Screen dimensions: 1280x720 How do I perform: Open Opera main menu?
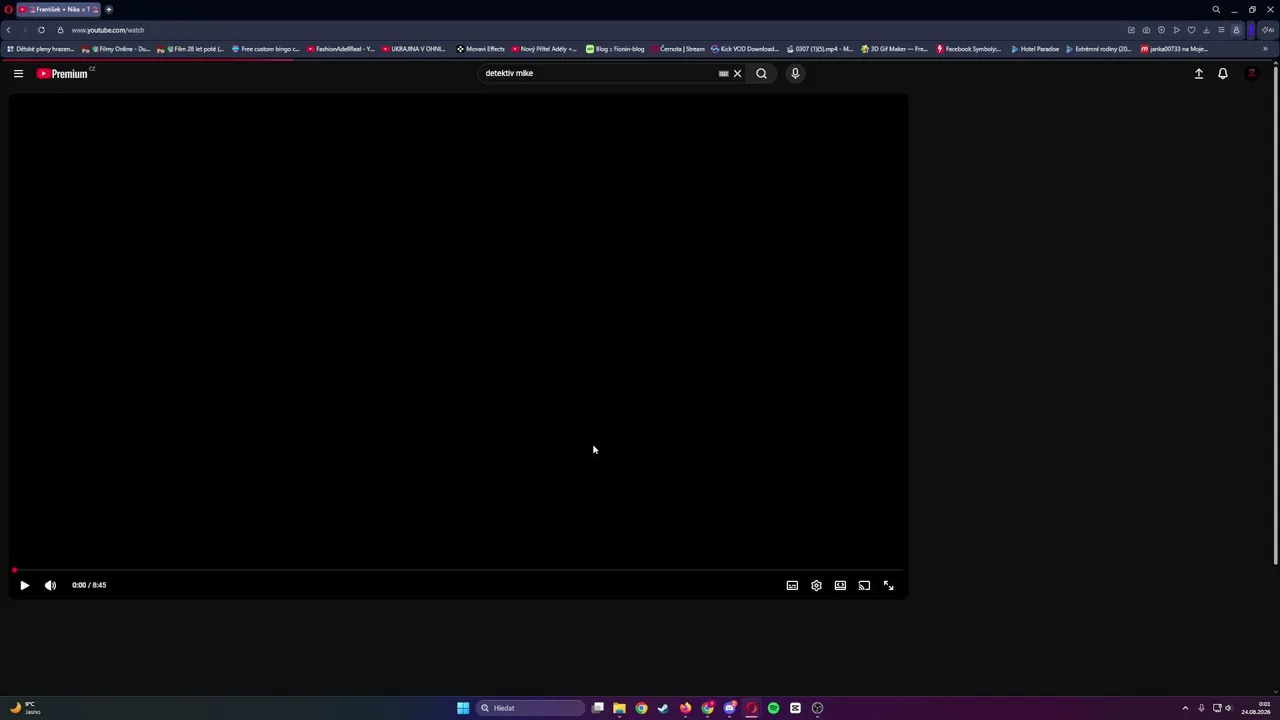[8, 9]
